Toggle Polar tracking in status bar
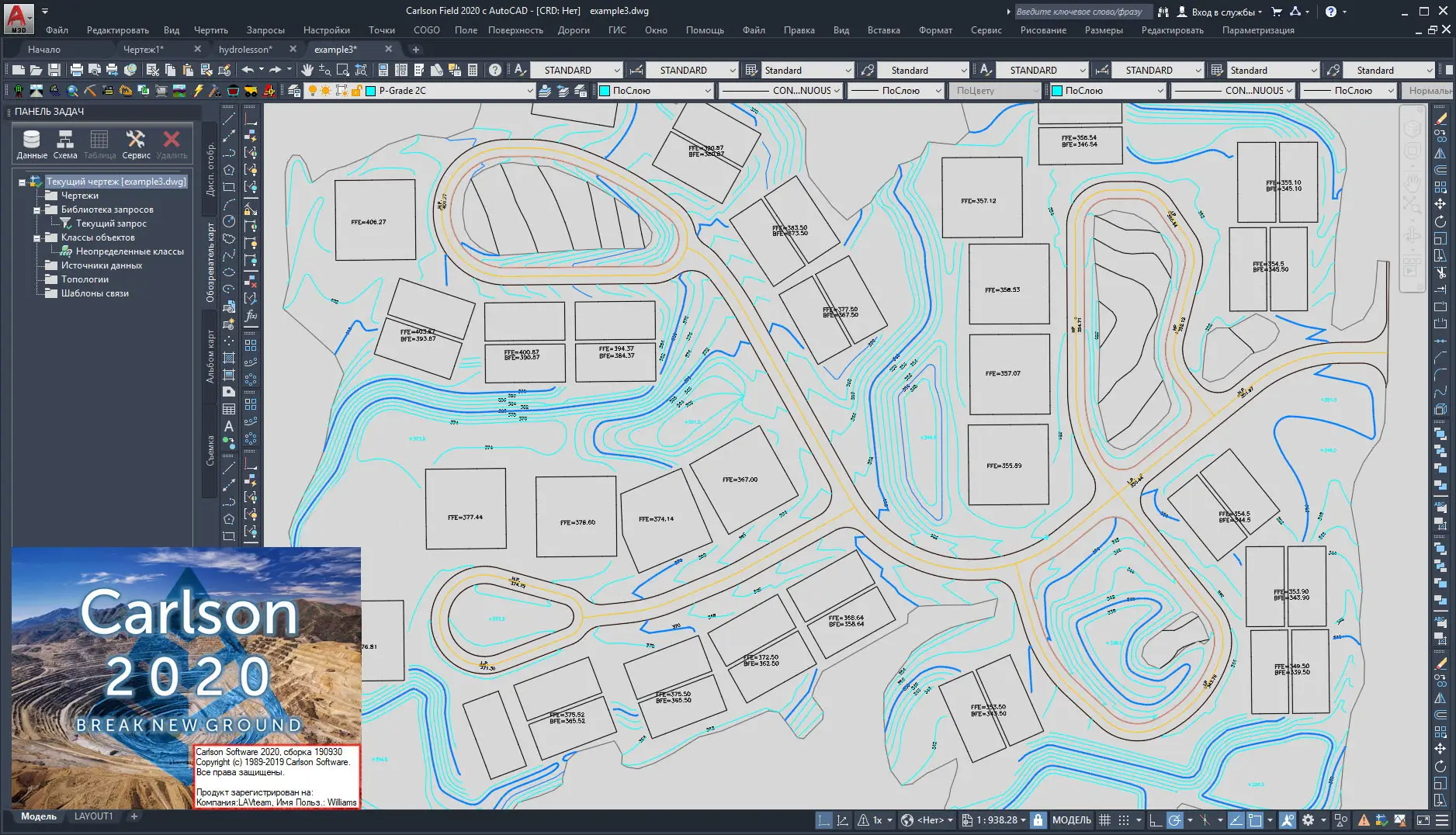 1175,820
